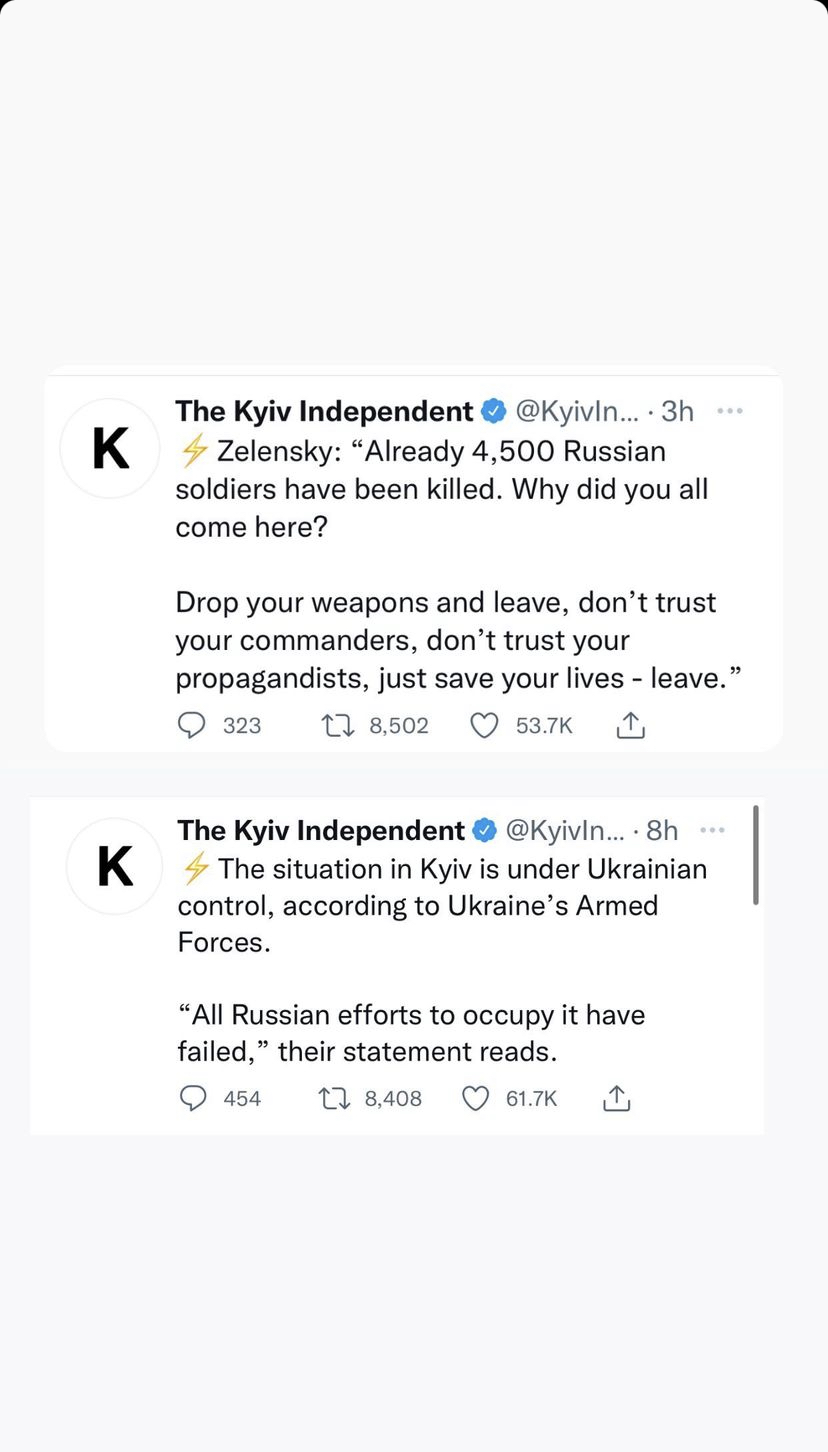This screenshot has height=1452, width=828.
Task: Click the @KyivIn handle on the 8h tweet
Action: 565,830
